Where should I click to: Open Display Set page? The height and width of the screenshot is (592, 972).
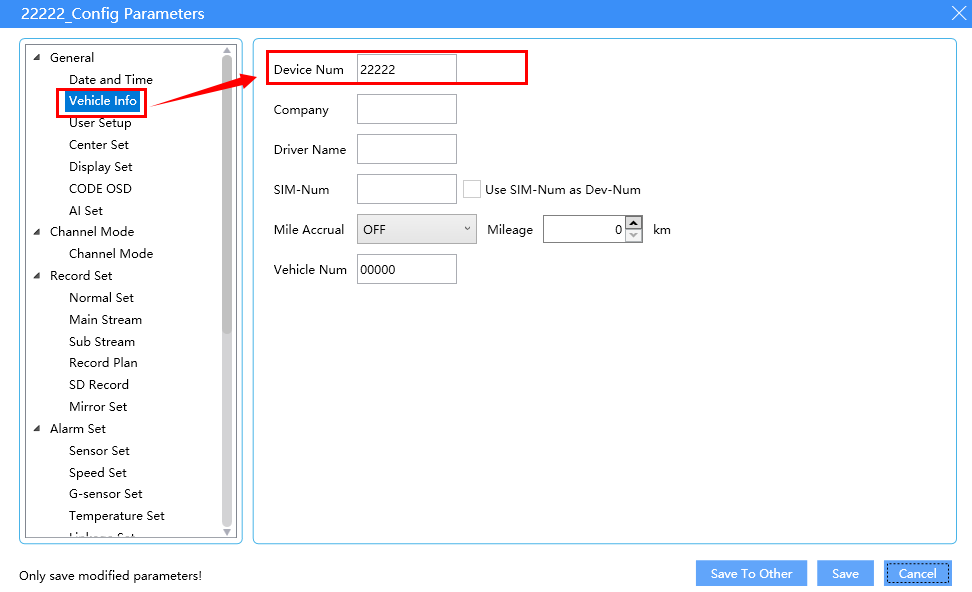(100, 167)
